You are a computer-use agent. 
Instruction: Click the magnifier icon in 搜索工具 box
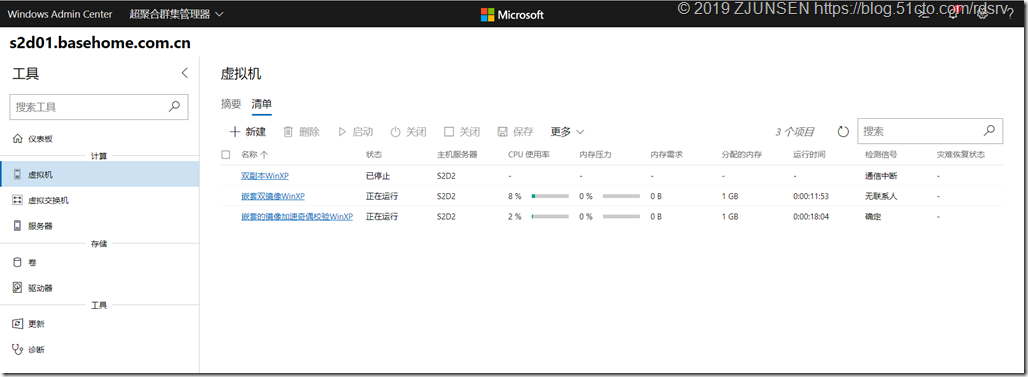(x=174, y=106)
